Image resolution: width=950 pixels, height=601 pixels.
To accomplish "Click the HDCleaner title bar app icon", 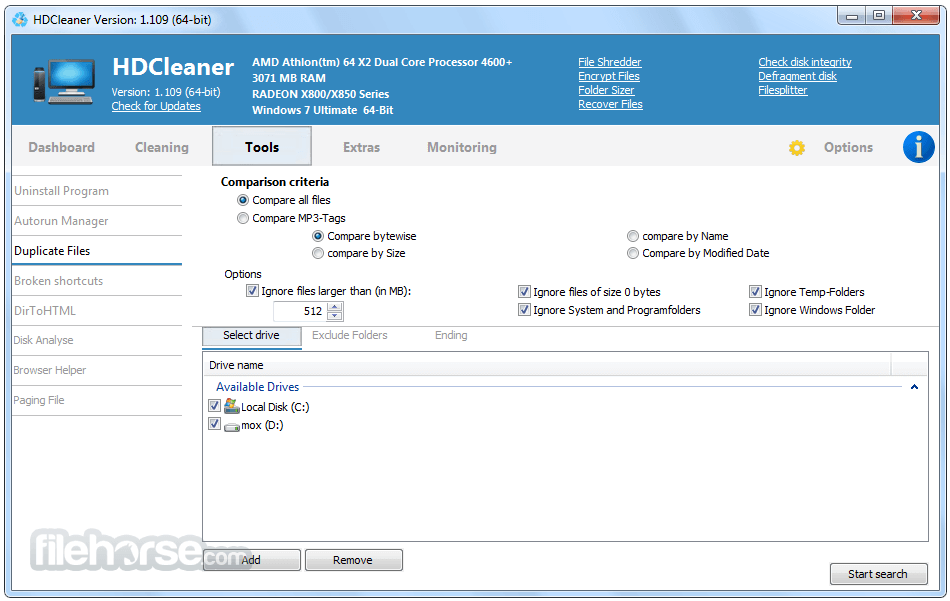I will (x=19, y=20).
